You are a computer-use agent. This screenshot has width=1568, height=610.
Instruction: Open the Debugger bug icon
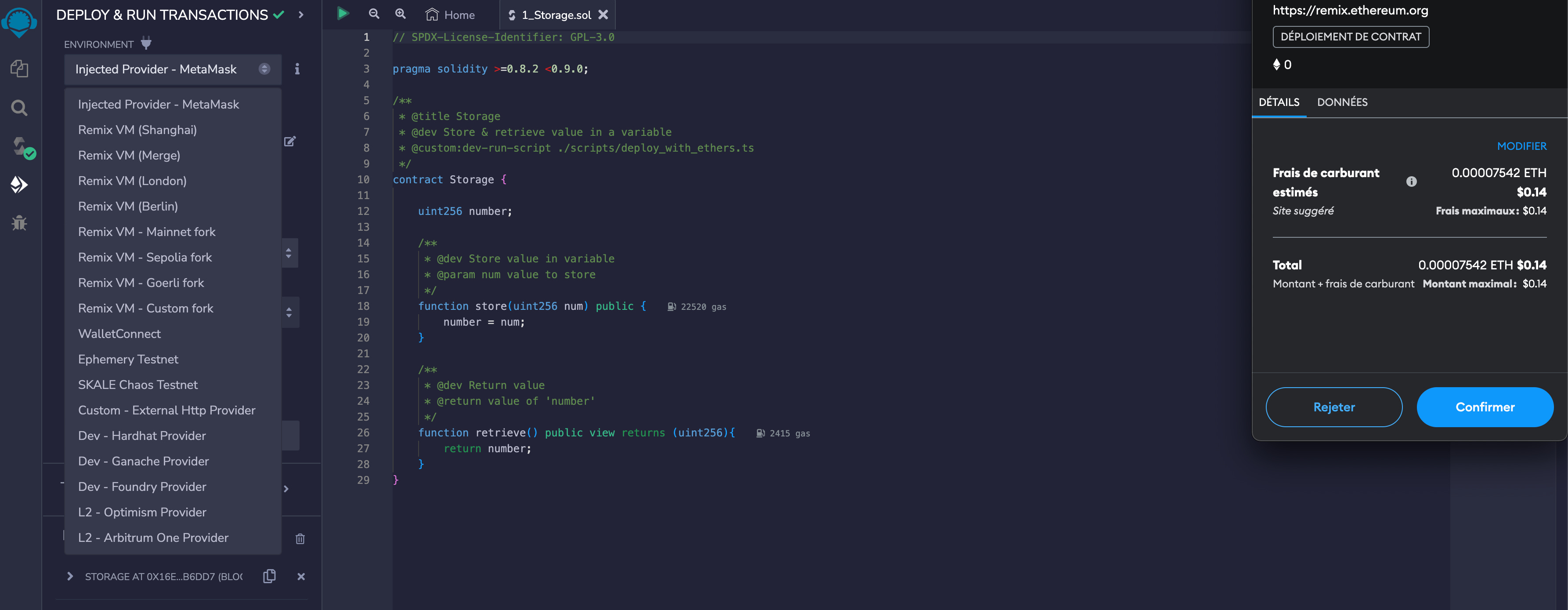19,223
